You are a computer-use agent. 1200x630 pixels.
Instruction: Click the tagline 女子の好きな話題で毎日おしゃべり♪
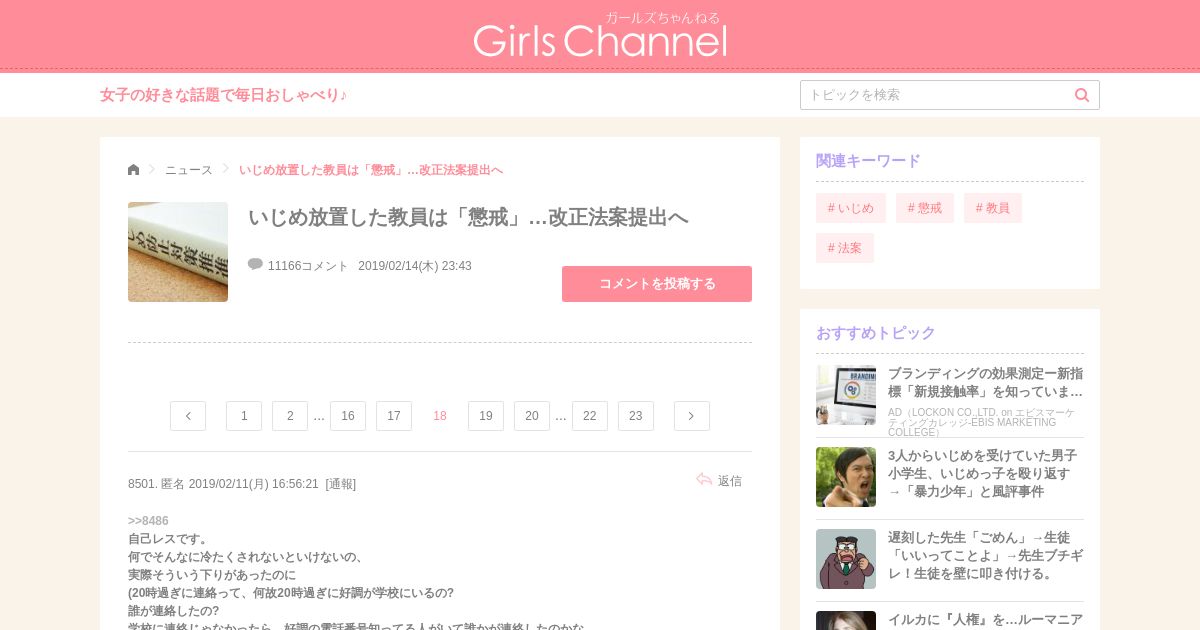click(x=224, y=95)
